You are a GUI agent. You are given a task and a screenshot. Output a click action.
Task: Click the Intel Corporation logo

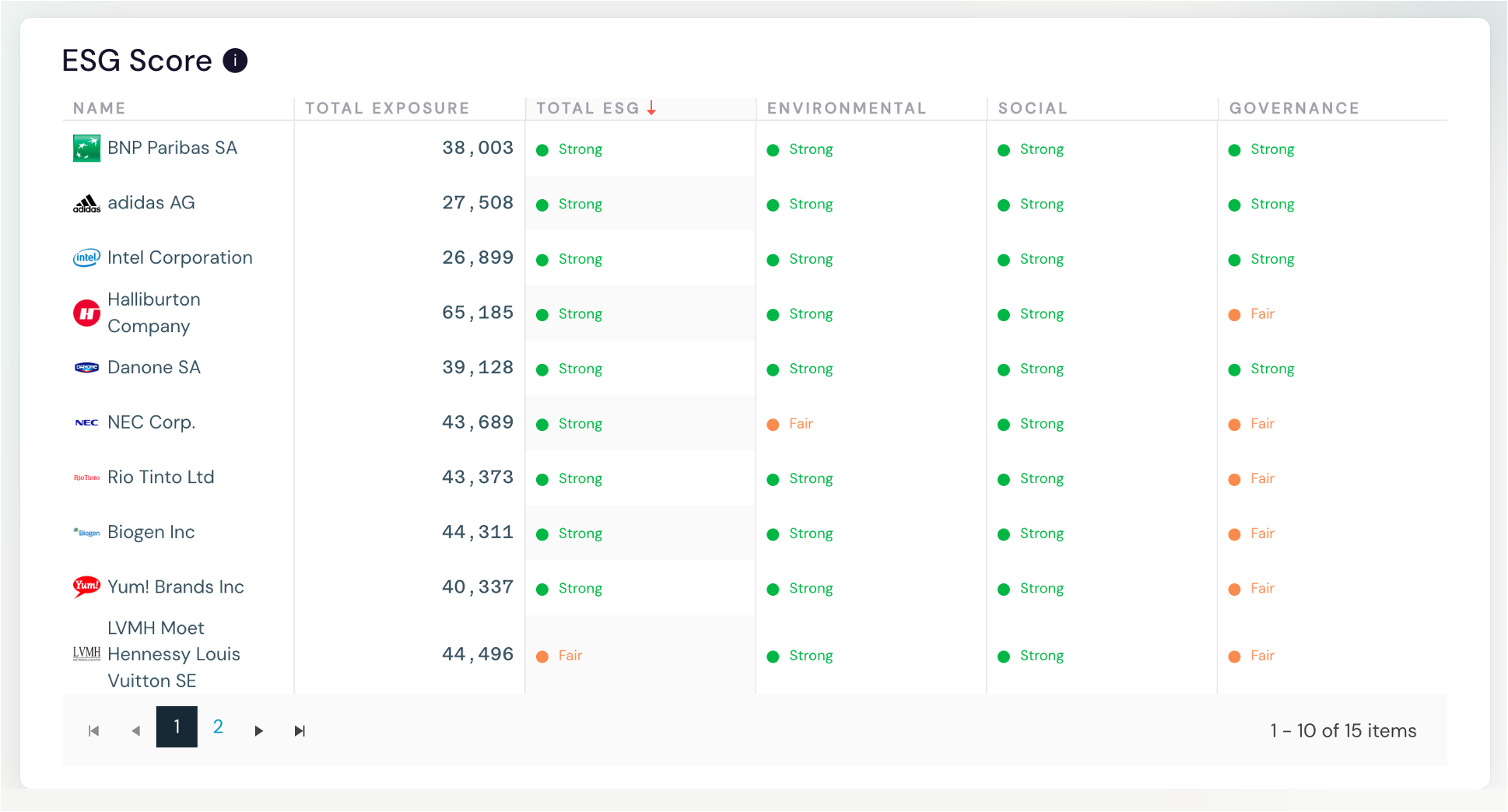(86, 257)
